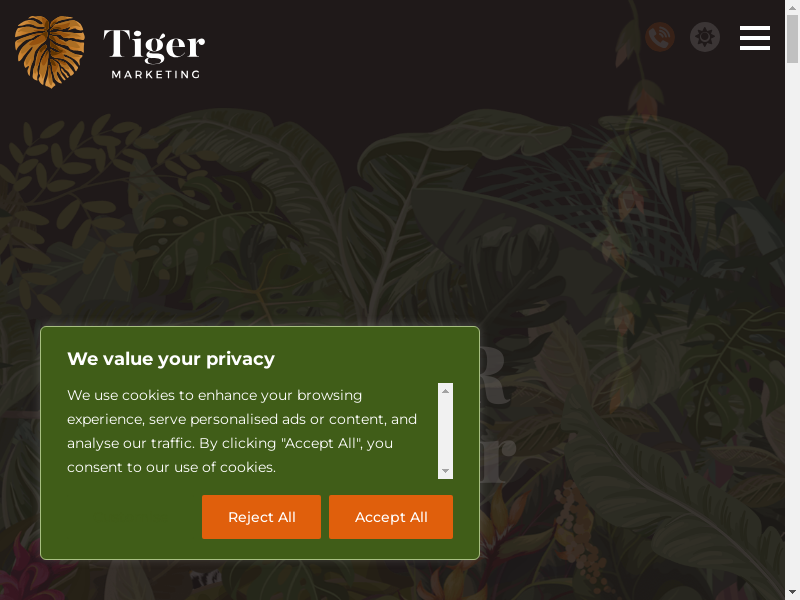Viewport: 800px width, 600px height.
Task: Click the Tiger wordmark in the header
Action: coord(154,44)
